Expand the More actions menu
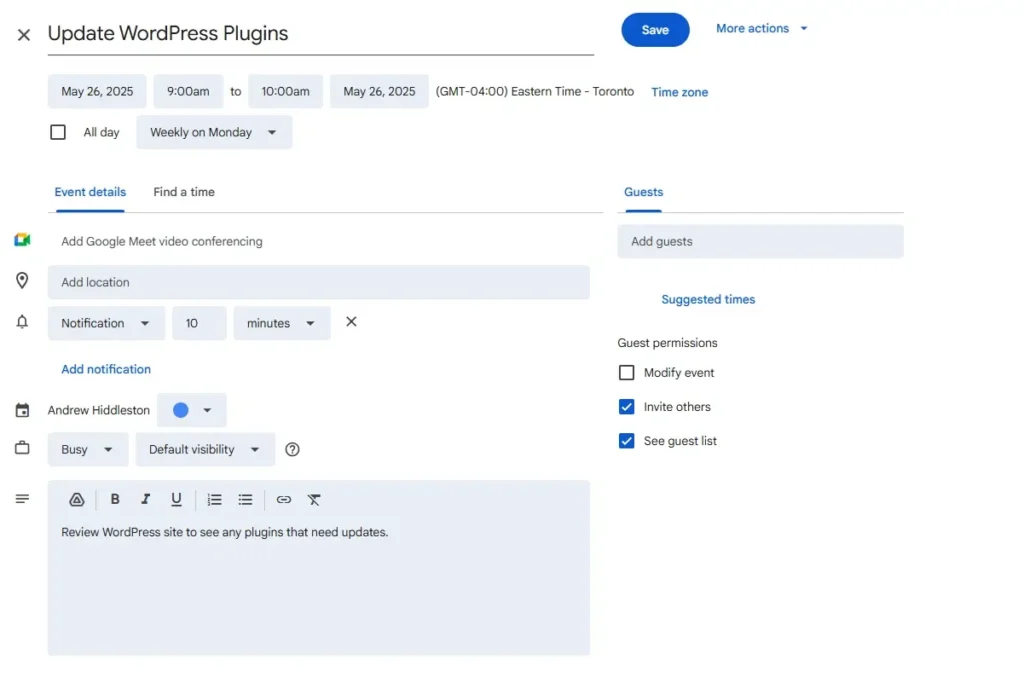Screen dimensions: 1024x694 [761, 29]
